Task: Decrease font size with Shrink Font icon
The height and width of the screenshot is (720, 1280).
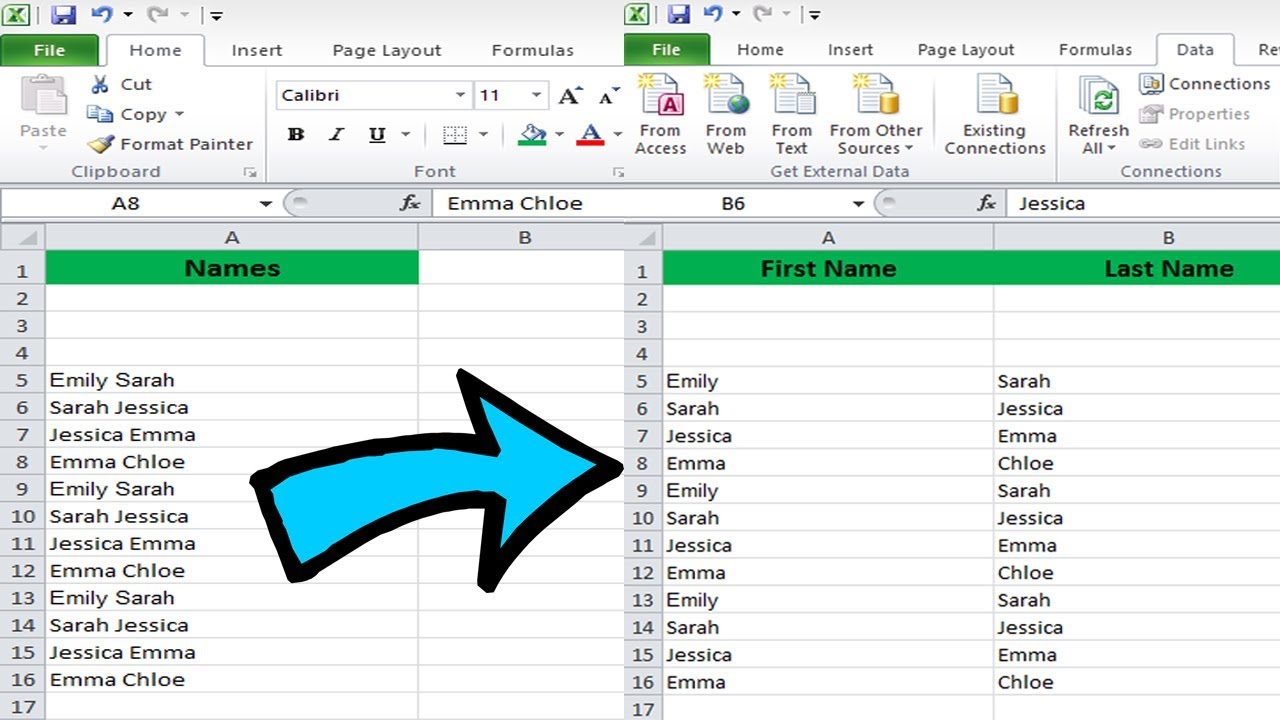Action: (608, 96)
